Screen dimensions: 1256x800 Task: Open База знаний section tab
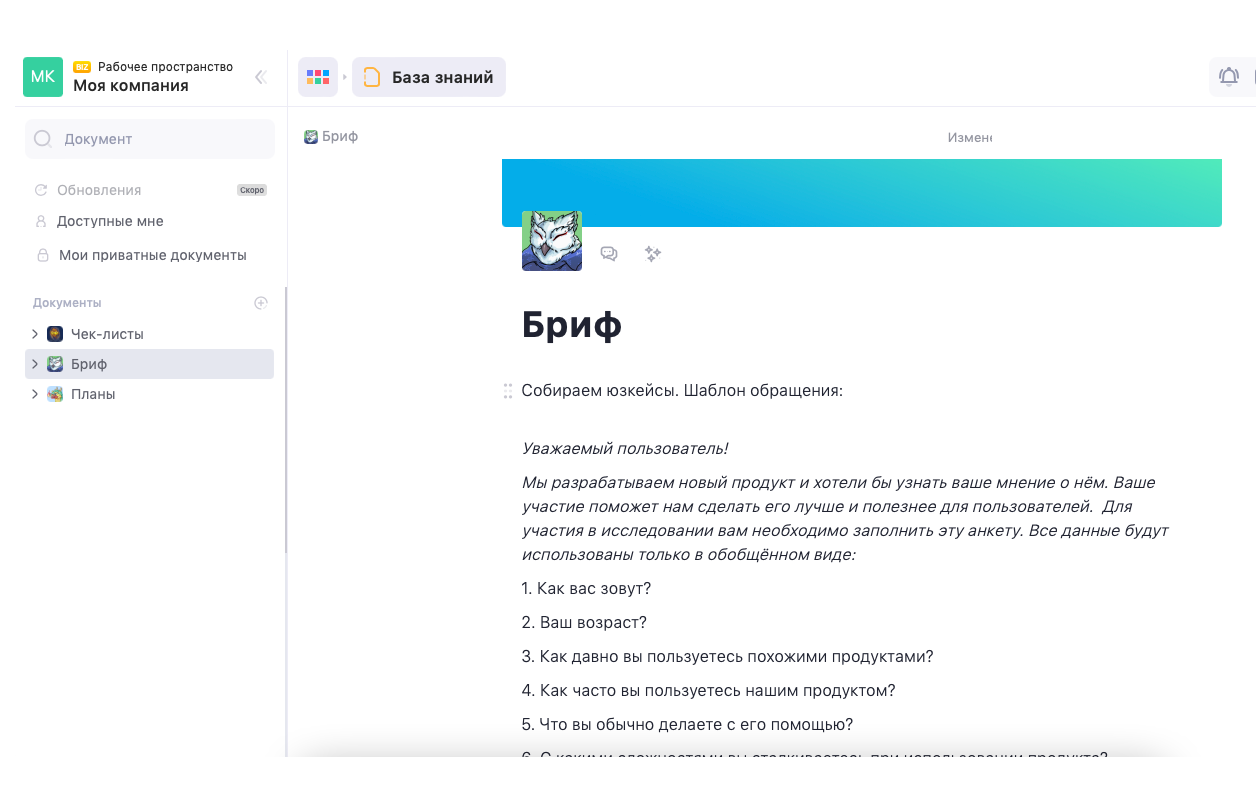(429, 77)
